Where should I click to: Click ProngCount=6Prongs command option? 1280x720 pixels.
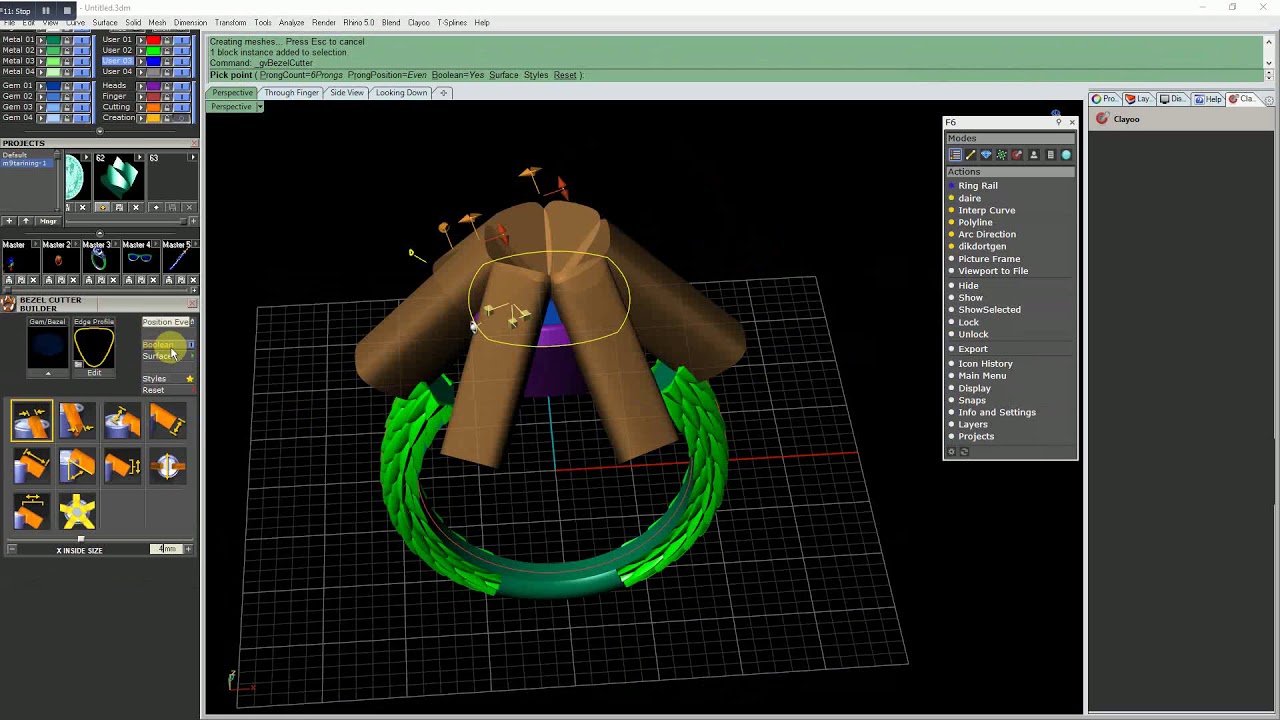pyautogui.click(x=301, y=75)
